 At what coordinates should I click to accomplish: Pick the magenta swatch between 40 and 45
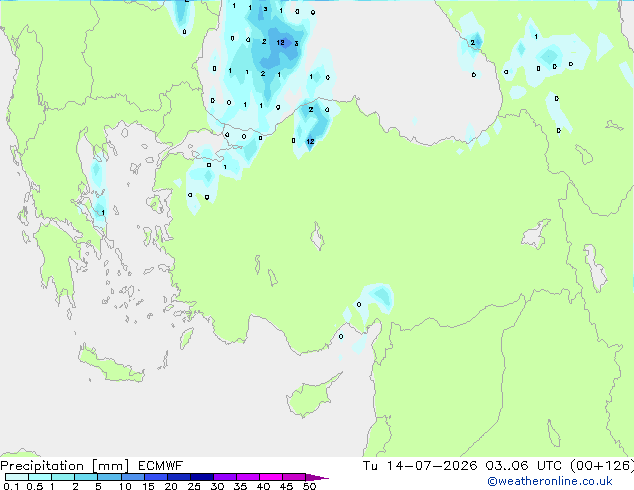coord(271,477)
